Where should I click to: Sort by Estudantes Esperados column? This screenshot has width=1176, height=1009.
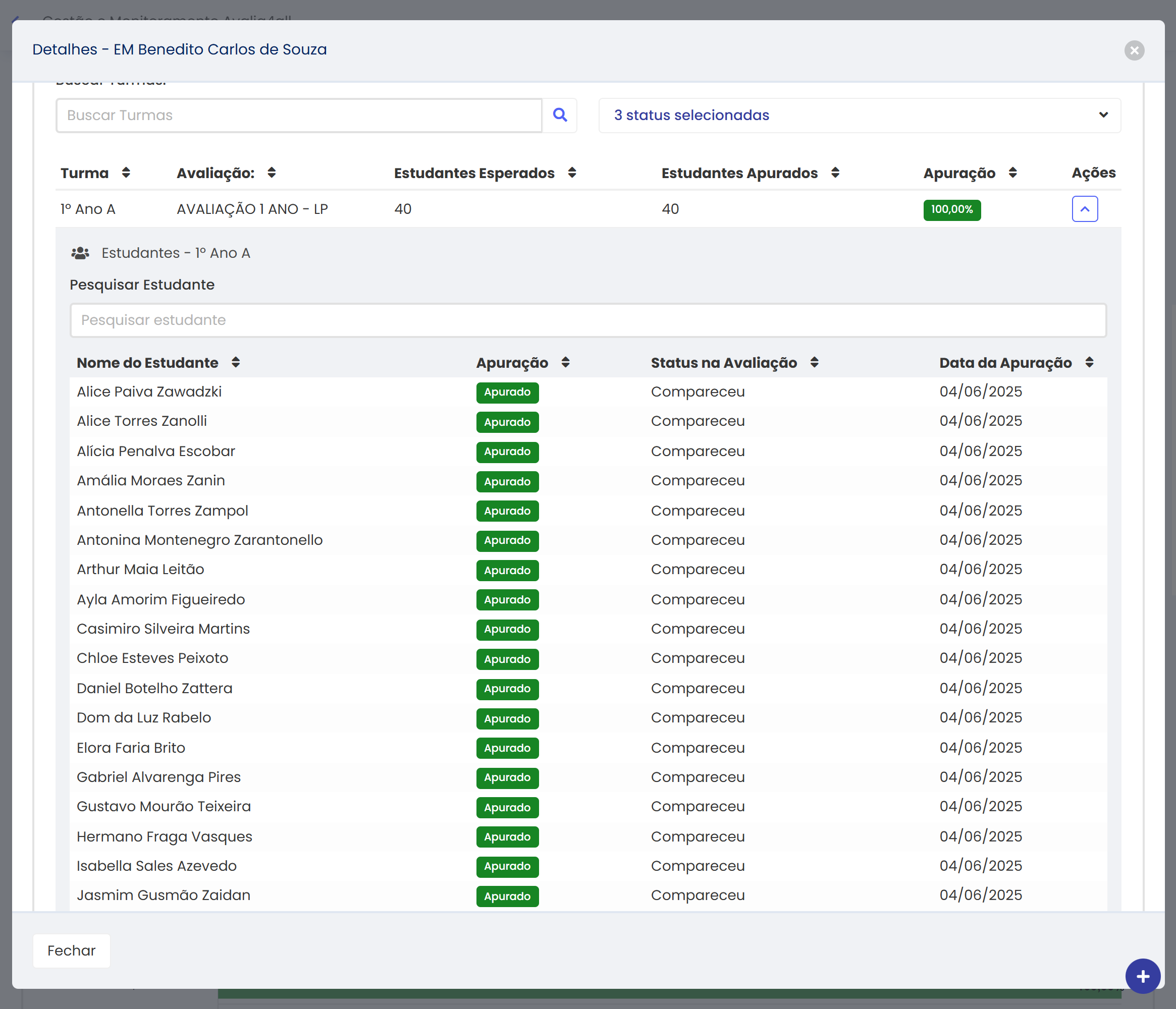point(571,173)
